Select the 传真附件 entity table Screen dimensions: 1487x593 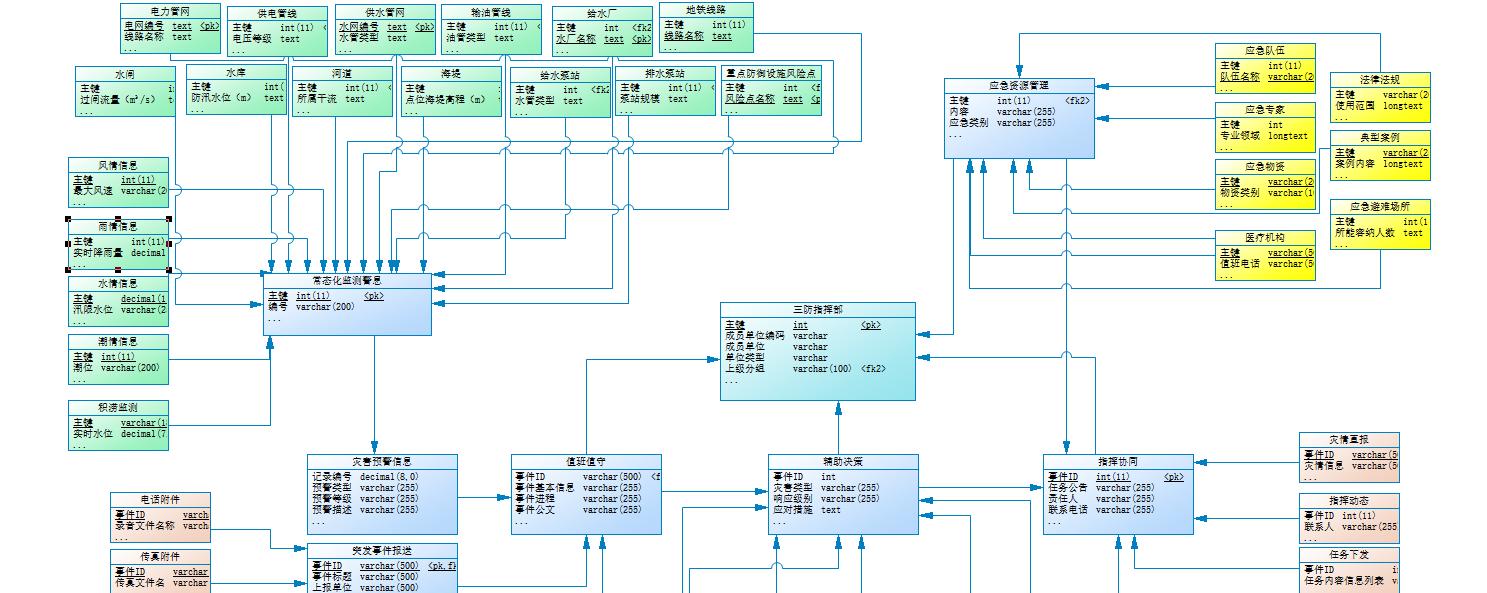(160, 571)
